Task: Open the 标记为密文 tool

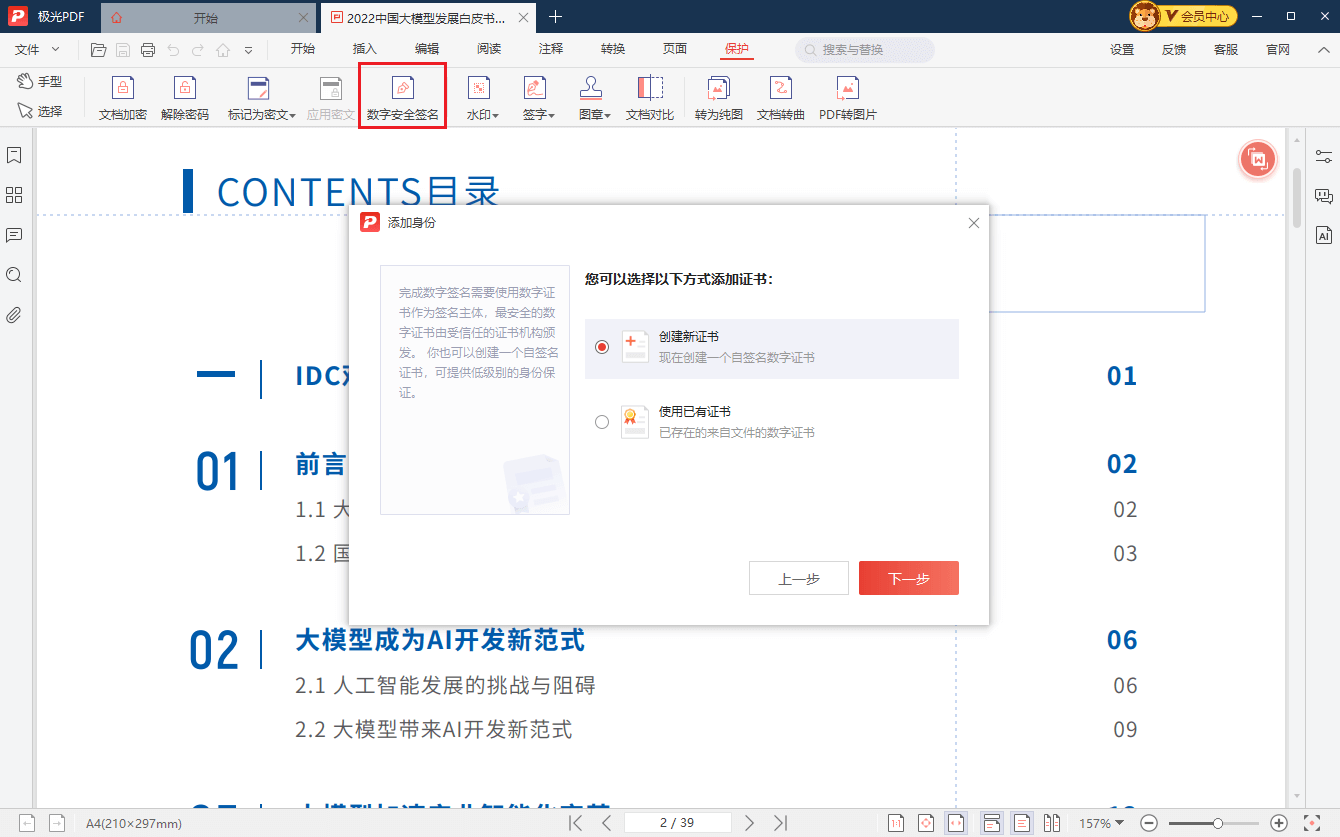Action: [257, 95]
